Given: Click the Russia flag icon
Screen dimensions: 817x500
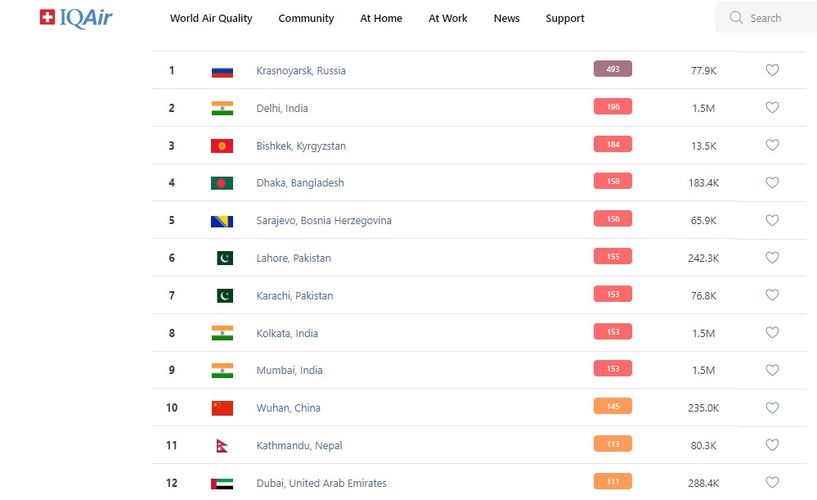Looking at the screenshot, I should 222,71.
